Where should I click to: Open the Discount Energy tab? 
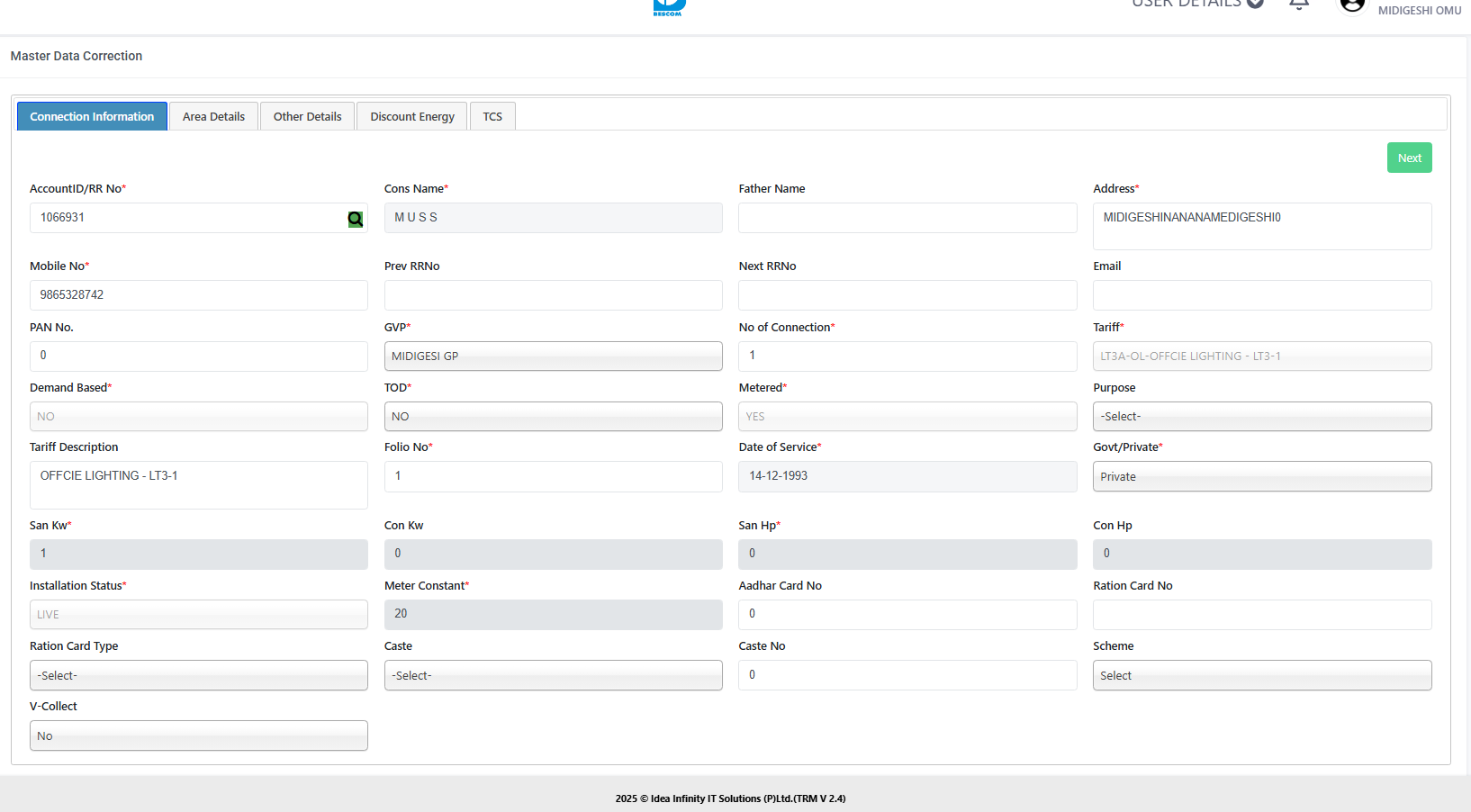[412, 116]
